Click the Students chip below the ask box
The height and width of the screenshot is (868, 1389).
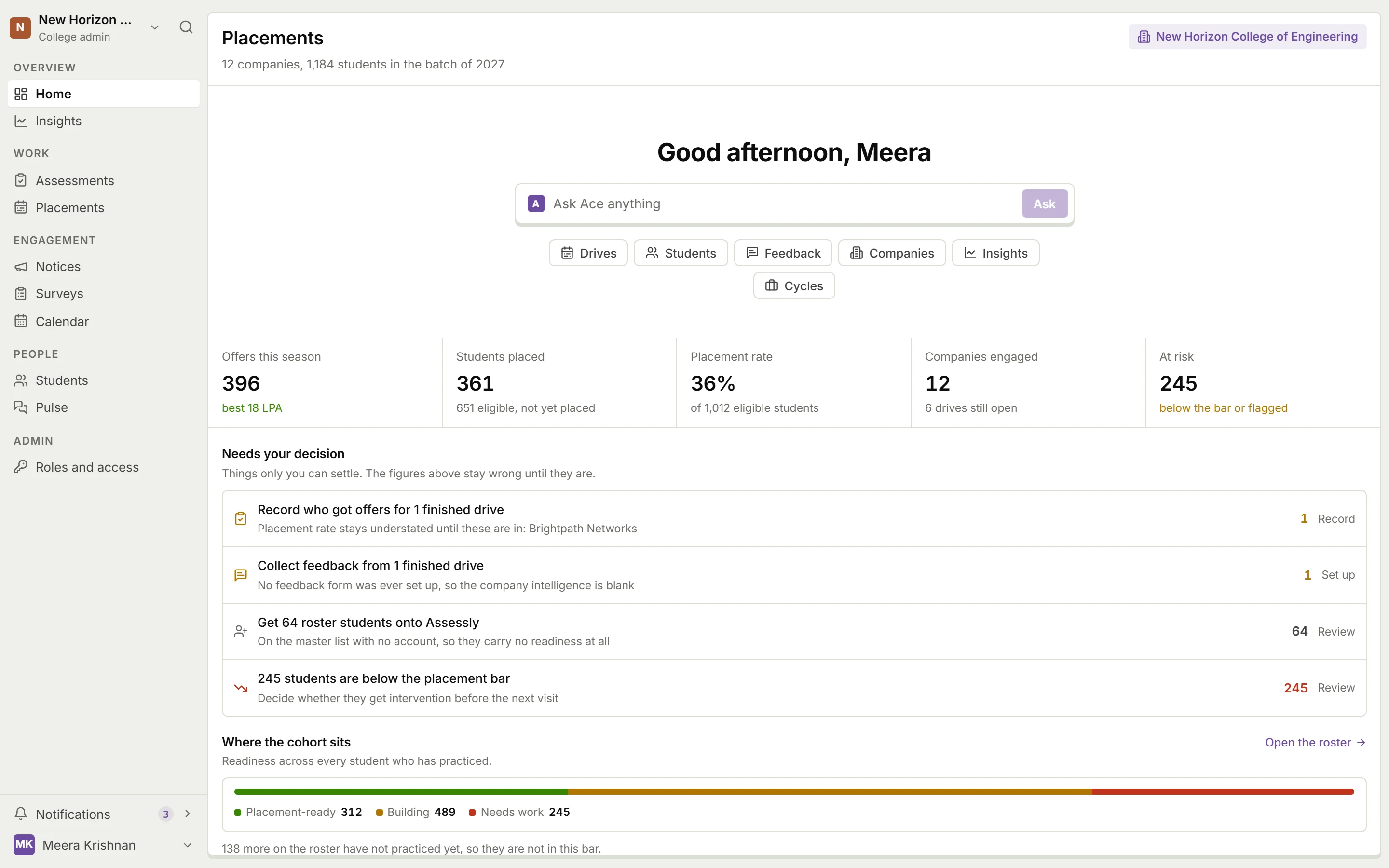click(x=681, y=253)
